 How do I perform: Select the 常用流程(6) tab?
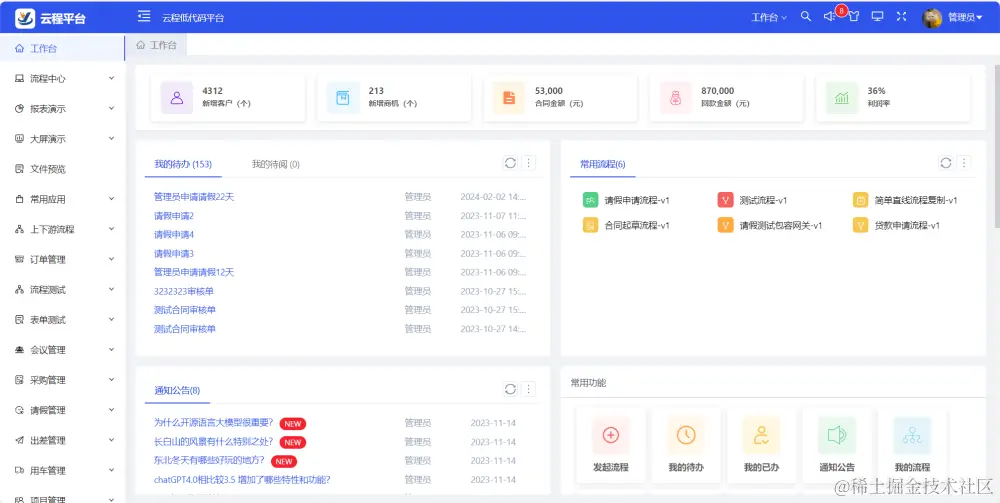click(x=603, y=164)
